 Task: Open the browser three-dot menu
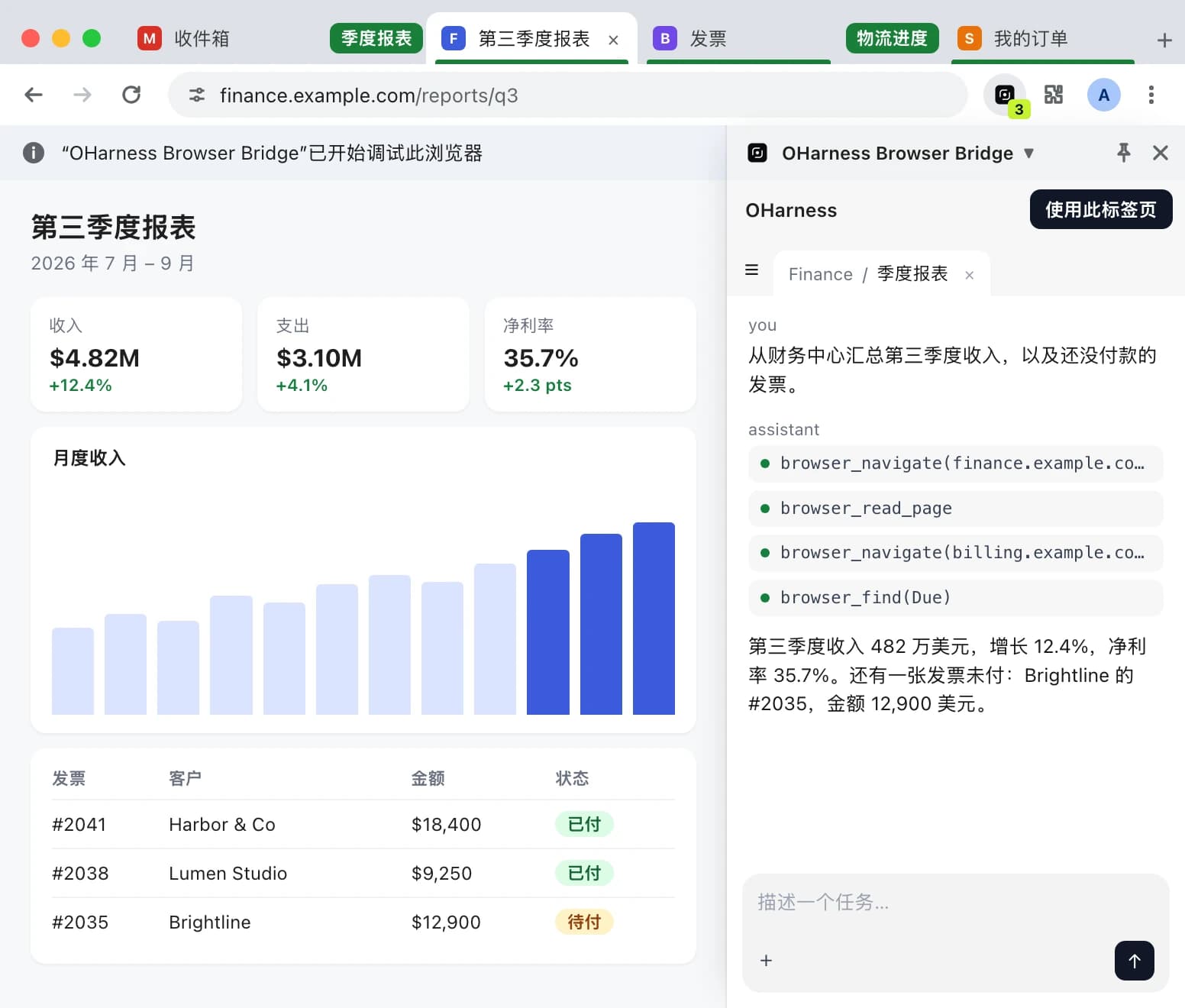[1151, 95]
